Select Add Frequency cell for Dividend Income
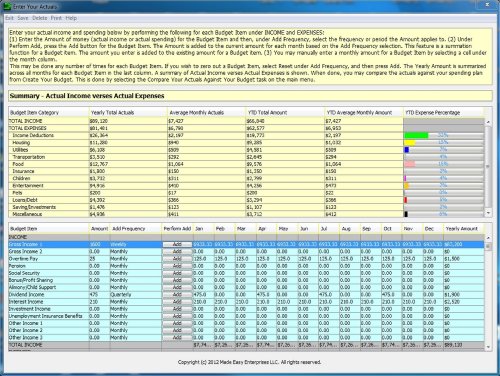The height and width of the screenshot is (376, 500). pos(136,295)
